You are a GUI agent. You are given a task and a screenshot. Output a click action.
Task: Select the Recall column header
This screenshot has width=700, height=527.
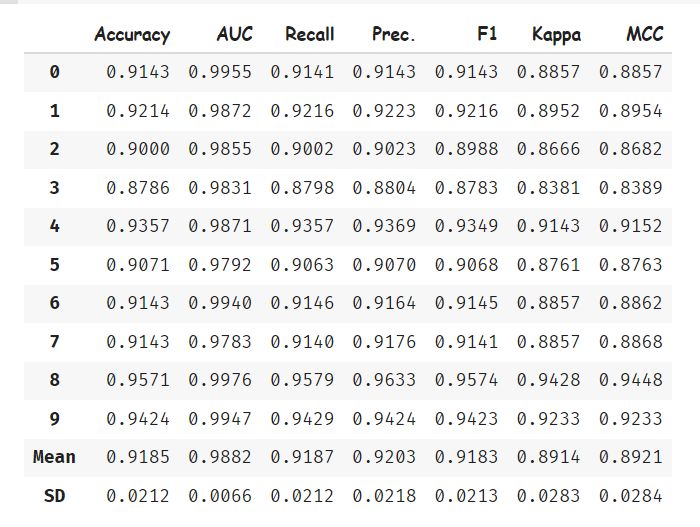309,35
